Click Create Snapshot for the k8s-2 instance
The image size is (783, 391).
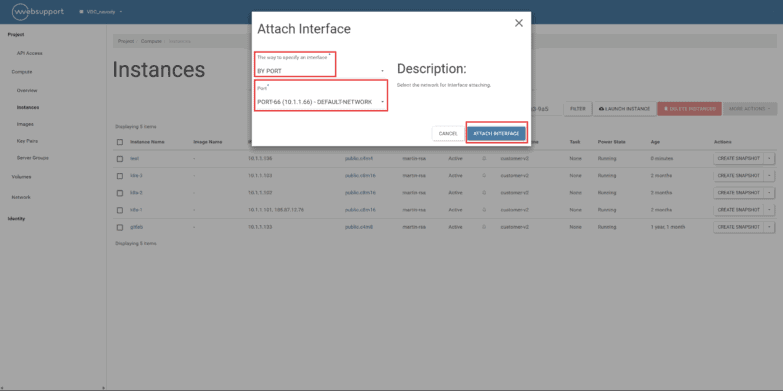[x=738, y=193]
